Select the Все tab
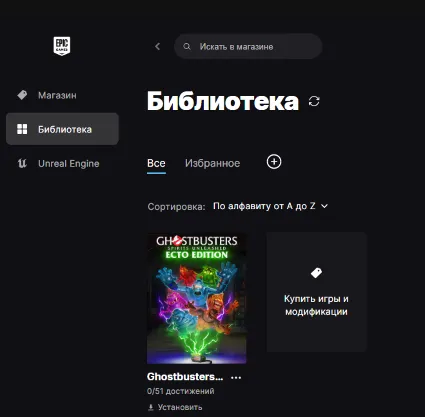 (x=156, y=163)
